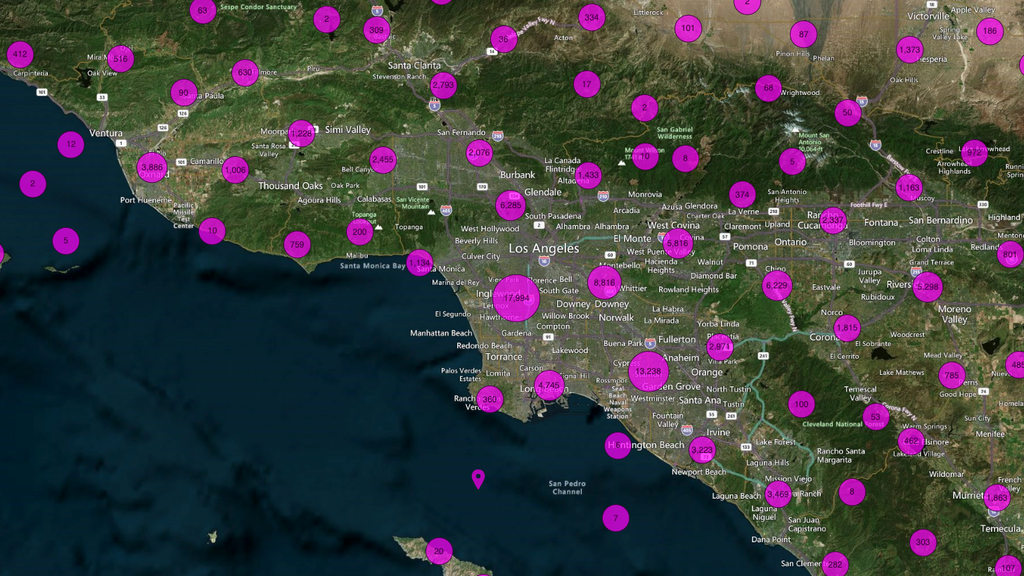Screen dimensions: 1024x576
Task: Open the 17,994 cluster near Inglewood
Action: (x=517, y=298)
